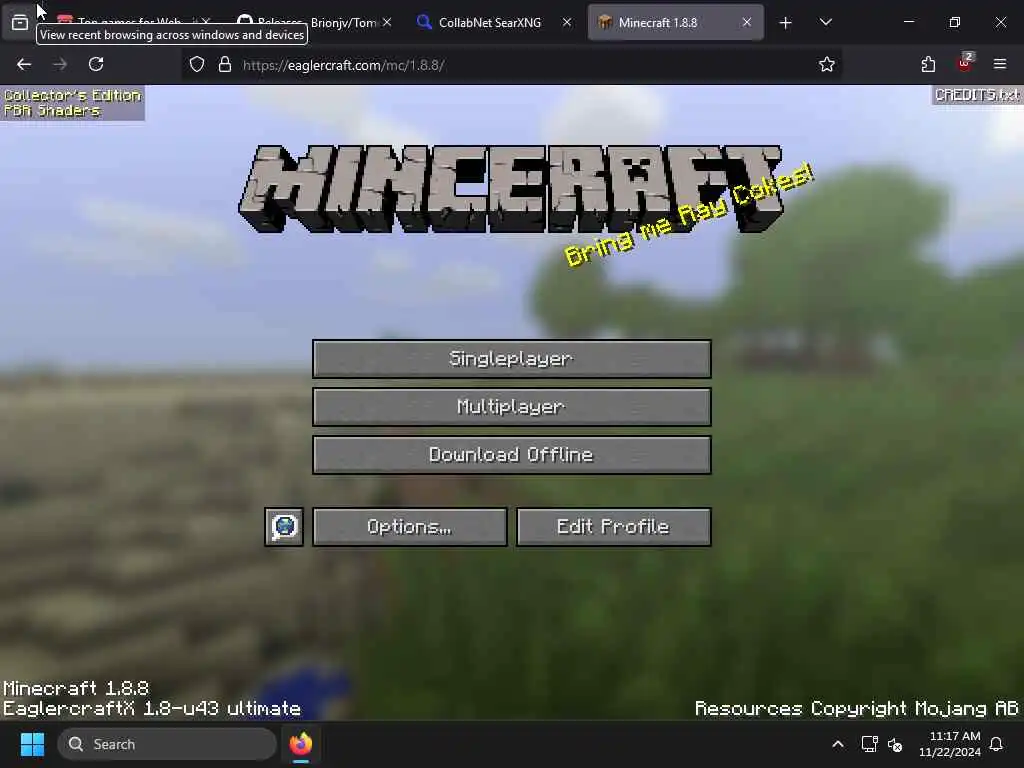The image size is (1024, 768).
Task: Open the Edit Profile screen
Action: click(613, 526)
